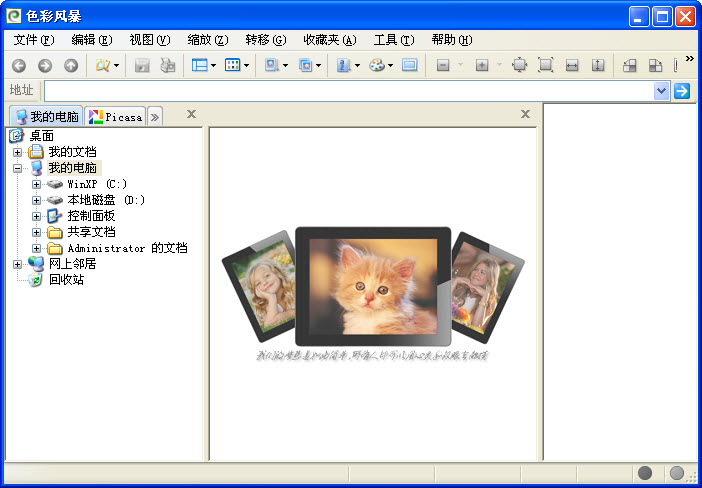The height and width of the screenshot is (488, 702).
Task: Open the 帮助(H) menu
Action: click(452, 40)
